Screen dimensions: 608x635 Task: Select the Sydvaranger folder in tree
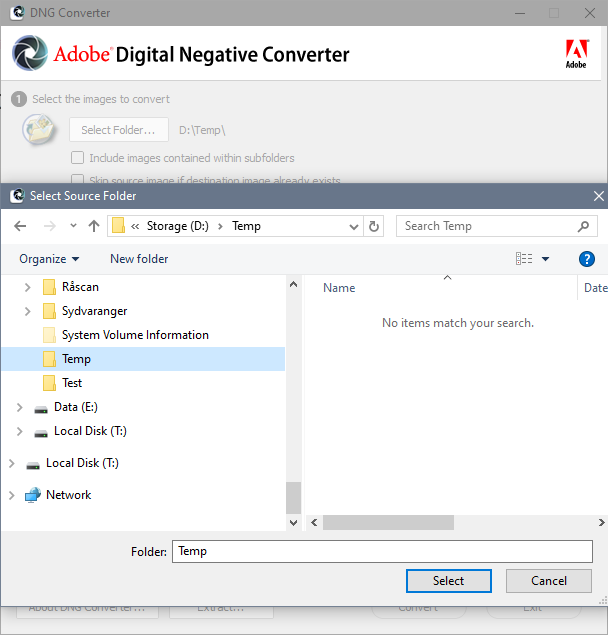pos(94,311)
